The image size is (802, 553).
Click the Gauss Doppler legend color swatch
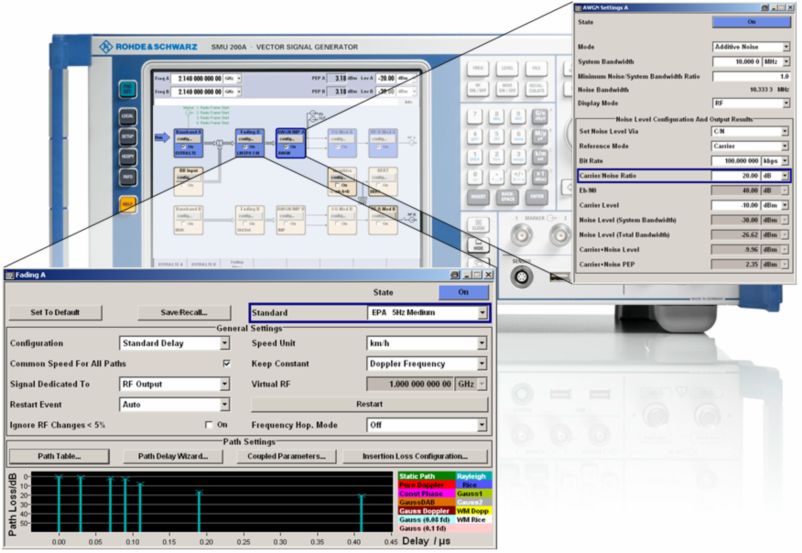click(x=427, y=511)
